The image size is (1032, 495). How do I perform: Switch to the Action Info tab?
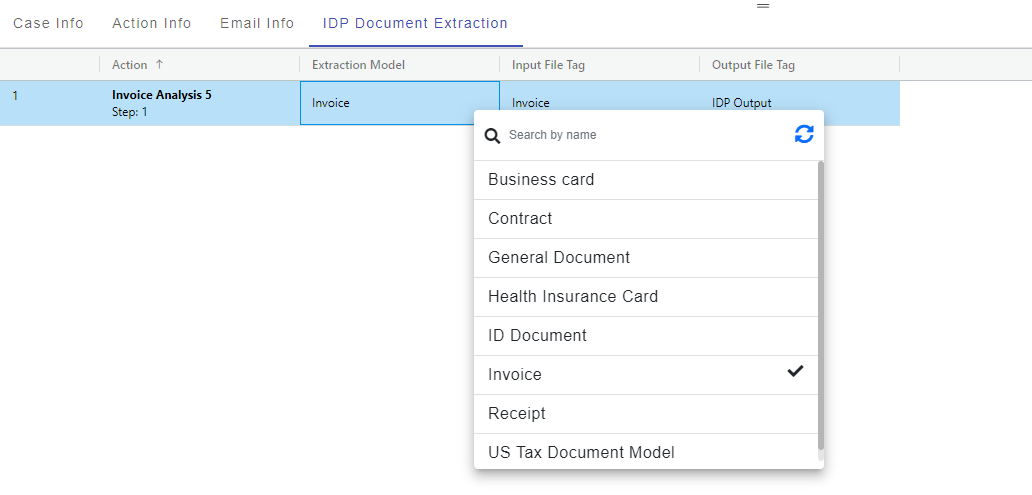pyautogui.click(x=152, y=23)
